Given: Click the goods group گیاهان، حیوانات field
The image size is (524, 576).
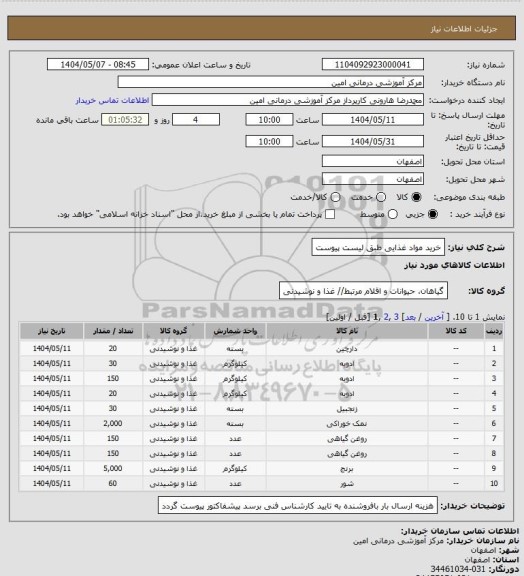Looking at the screenshot, I should (x=363, y=291).
